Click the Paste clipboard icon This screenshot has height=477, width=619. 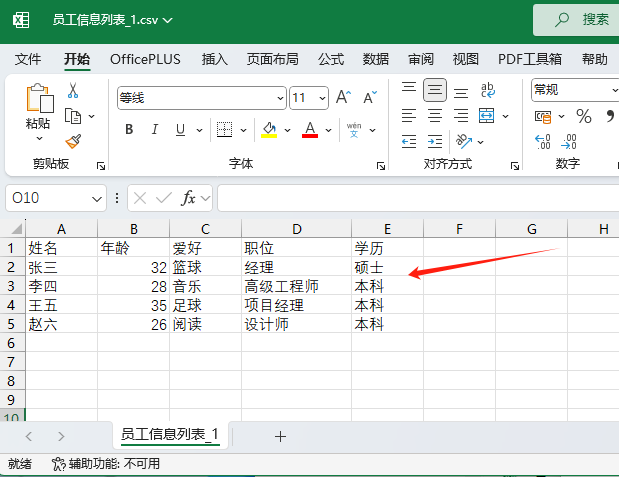tap(39, 99)
